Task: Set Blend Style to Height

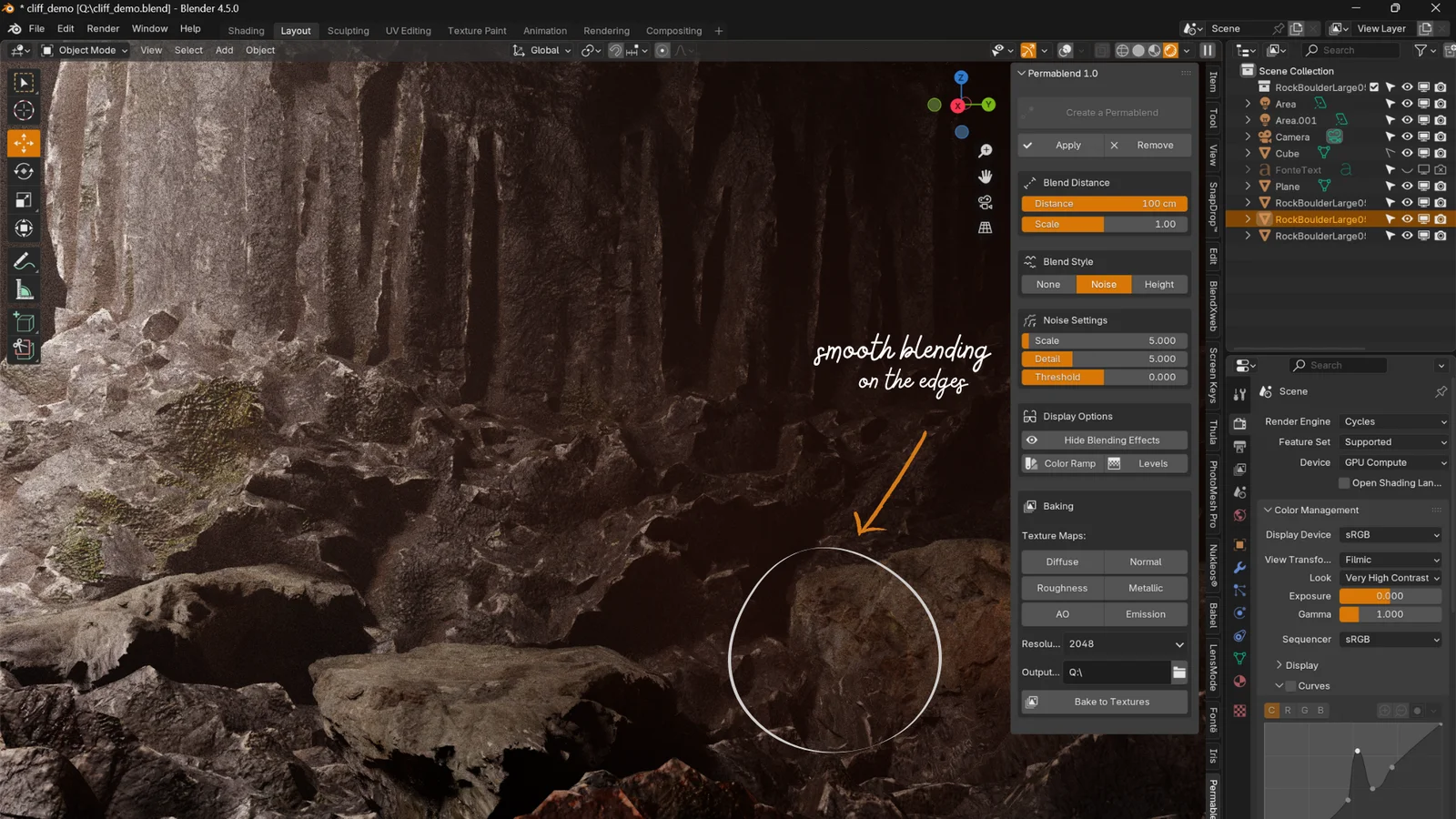Action: (x=1159, y=284)
